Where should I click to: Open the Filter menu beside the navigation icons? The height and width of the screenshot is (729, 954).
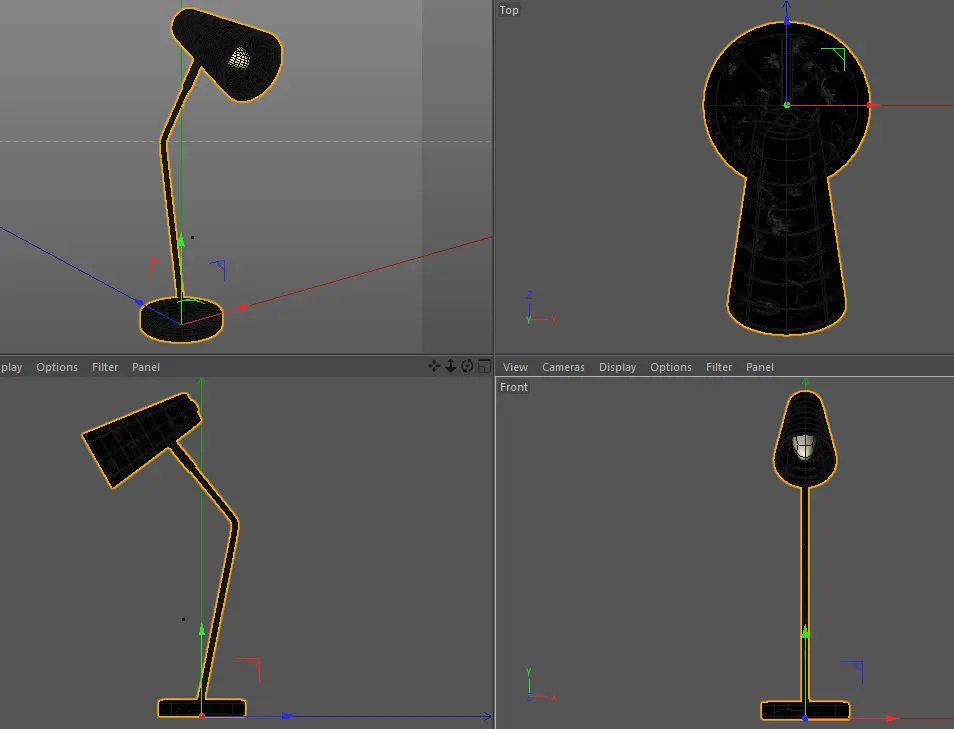[x=105, y=367]
